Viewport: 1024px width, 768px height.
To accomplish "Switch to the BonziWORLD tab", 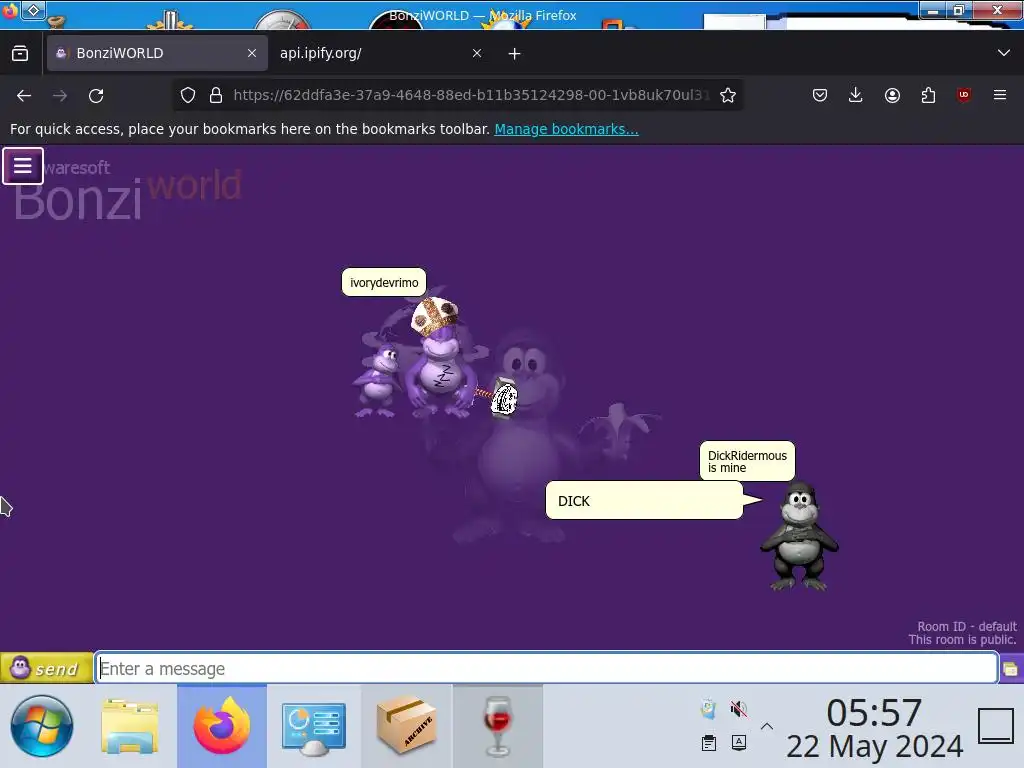I will [157, 53].
